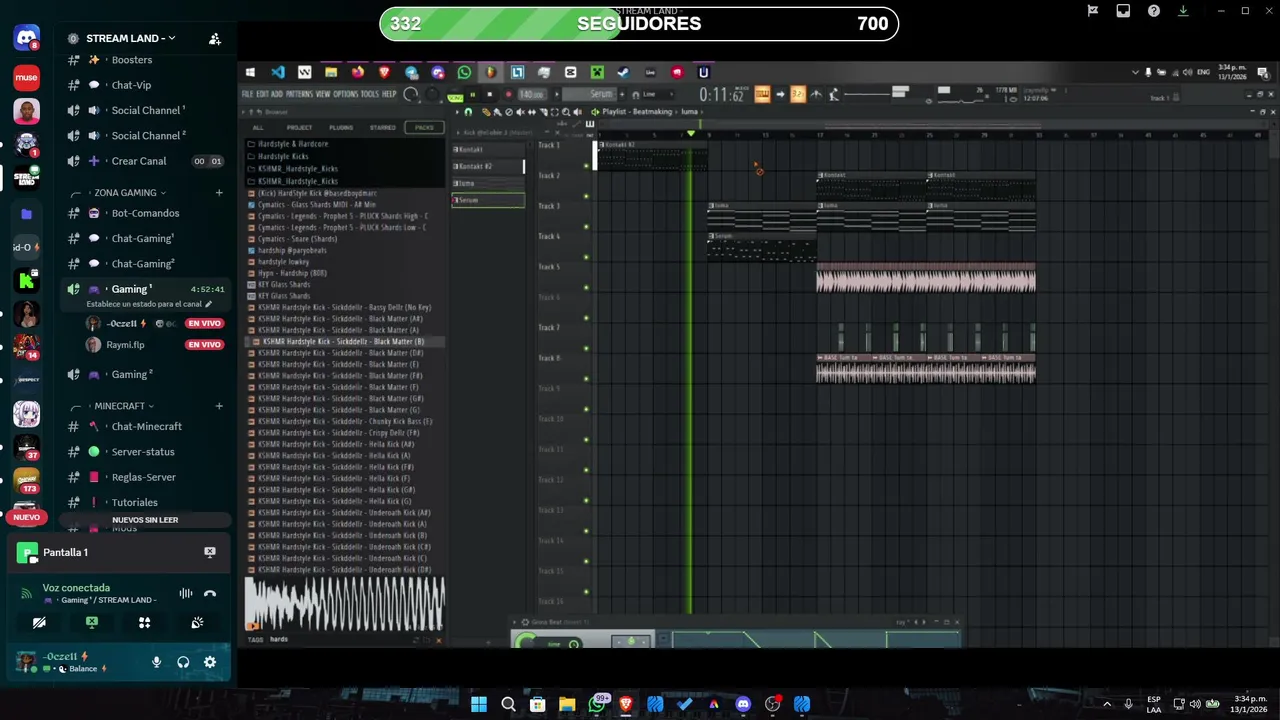Open FL Studio FILE menu
Viewport: 1280px width, 720px height.
247,94
